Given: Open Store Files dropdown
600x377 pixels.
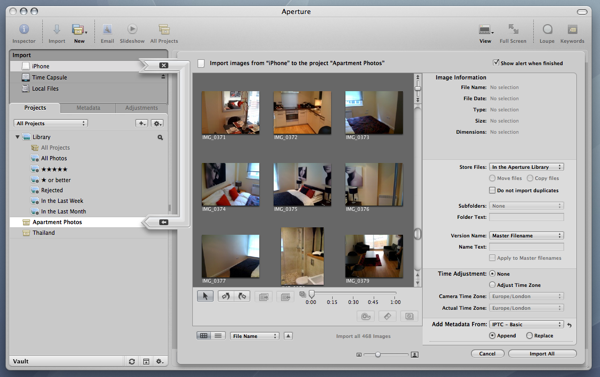Looking at the screenshot, I should [x=527, y=167].
